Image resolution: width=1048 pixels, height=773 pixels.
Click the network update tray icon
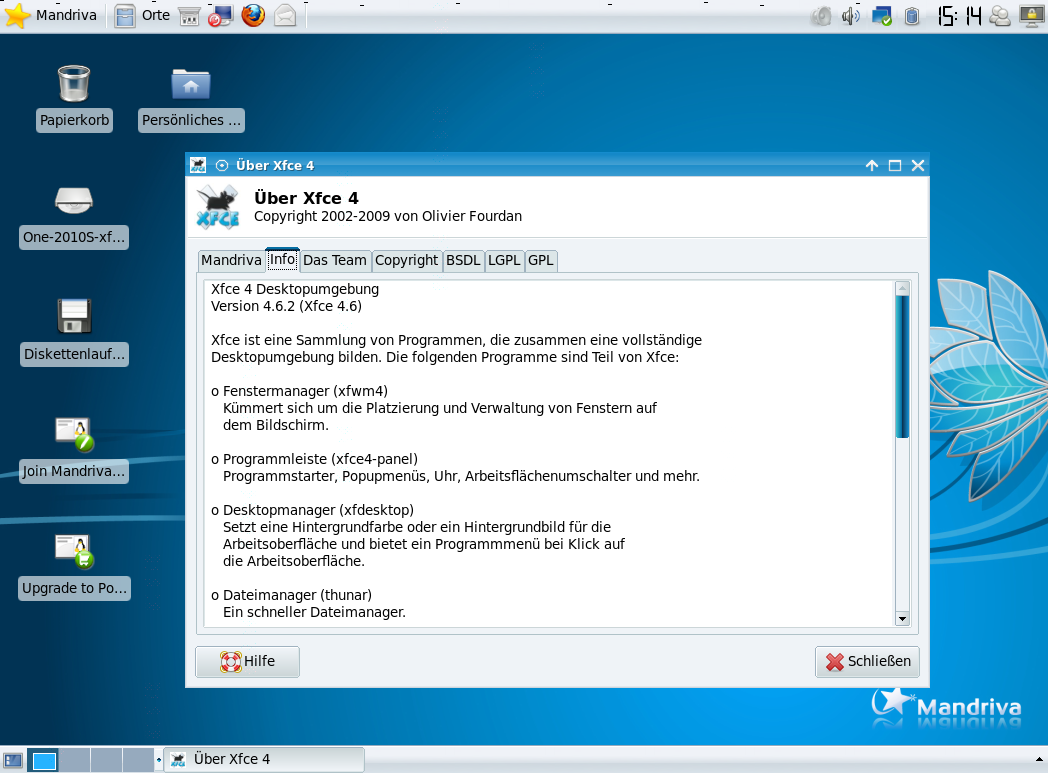882,15
